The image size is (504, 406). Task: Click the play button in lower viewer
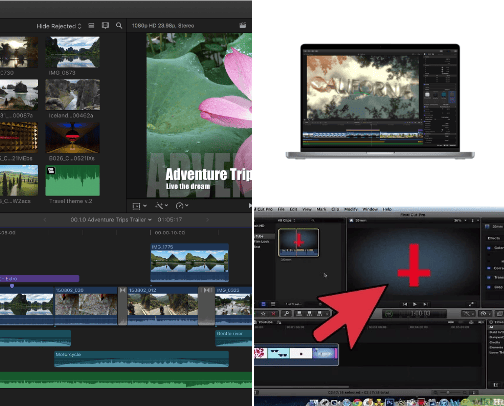[415, 304]
